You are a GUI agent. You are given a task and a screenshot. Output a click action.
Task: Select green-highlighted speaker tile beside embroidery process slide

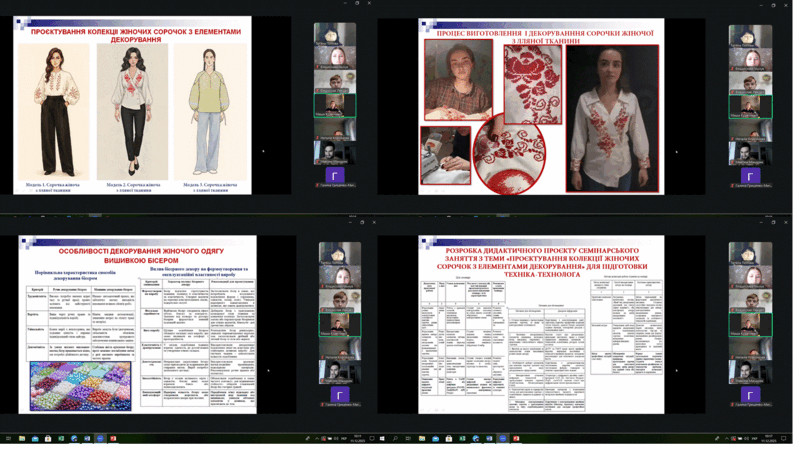750,105
